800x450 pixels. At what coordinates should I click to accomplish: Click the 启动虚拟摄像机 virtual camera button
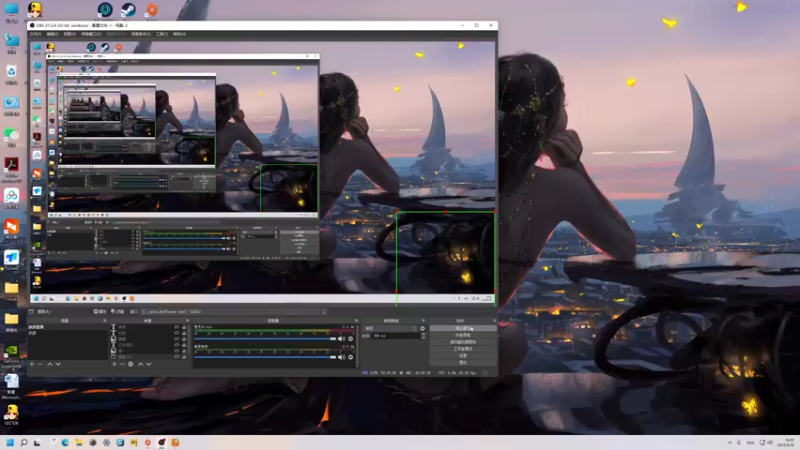(x=463, y=342)
